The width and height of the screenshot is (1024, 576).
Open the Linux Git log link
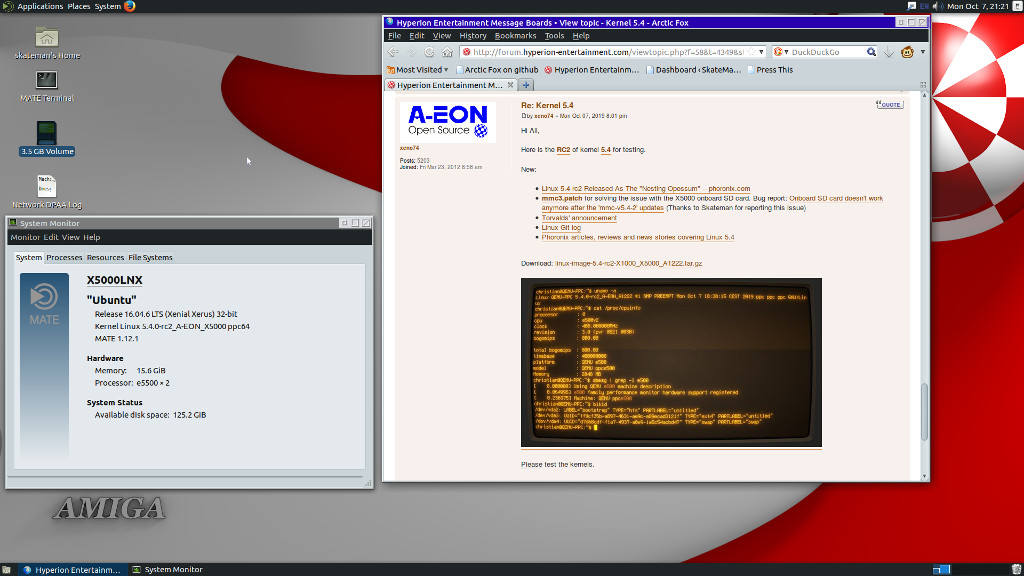(560, 228)
